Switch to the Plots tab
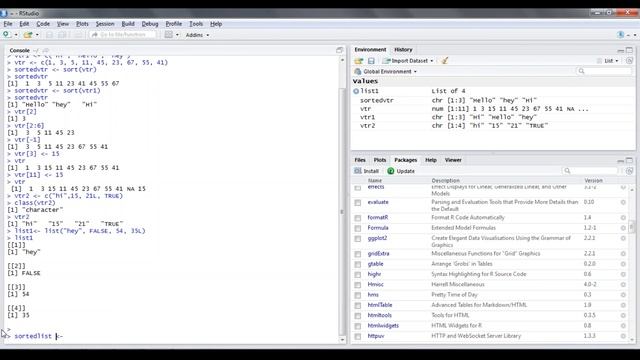This screenshot has height=360, width=640. pyautogui.click(x=380, y=160)
